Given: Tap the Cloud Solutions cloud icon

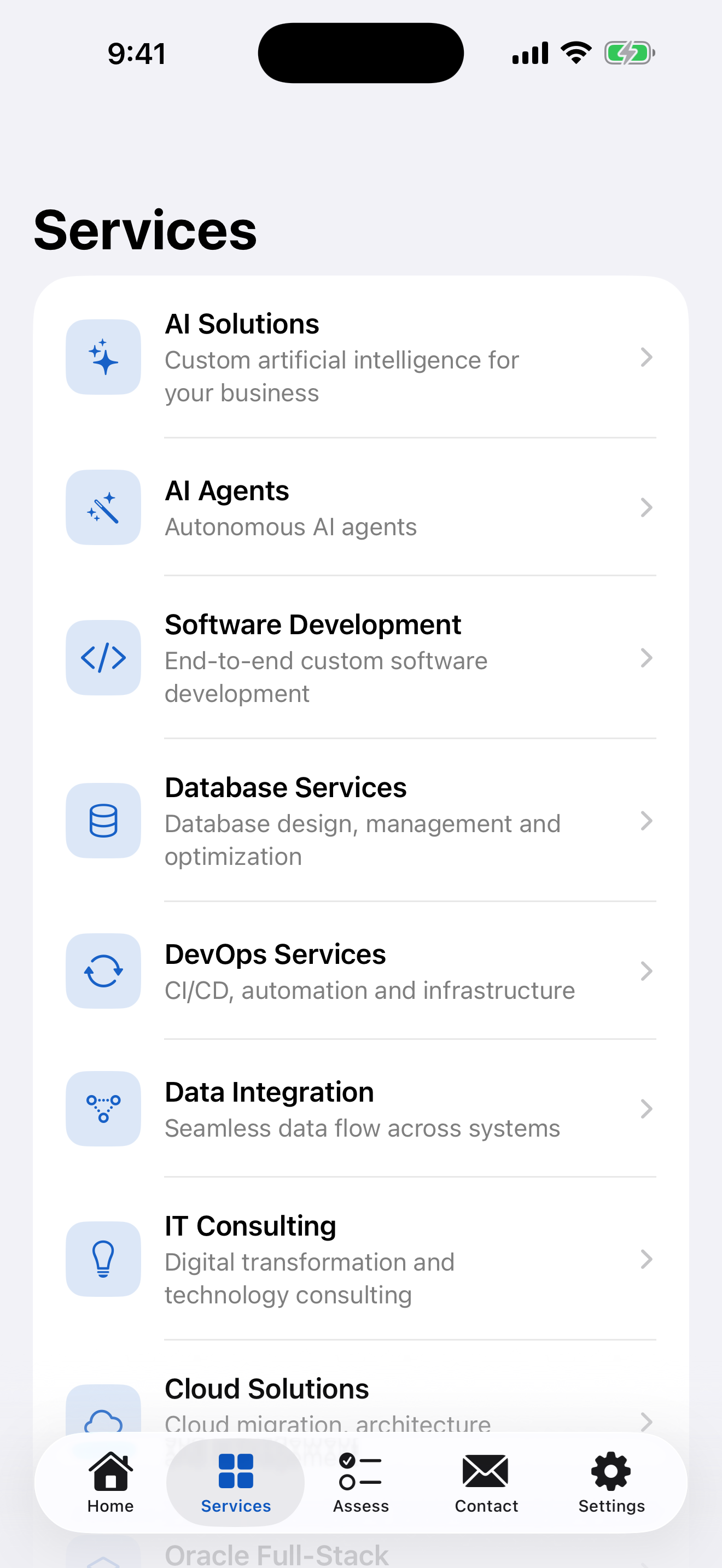Looking at the screenshot, I should point(103,1421).
